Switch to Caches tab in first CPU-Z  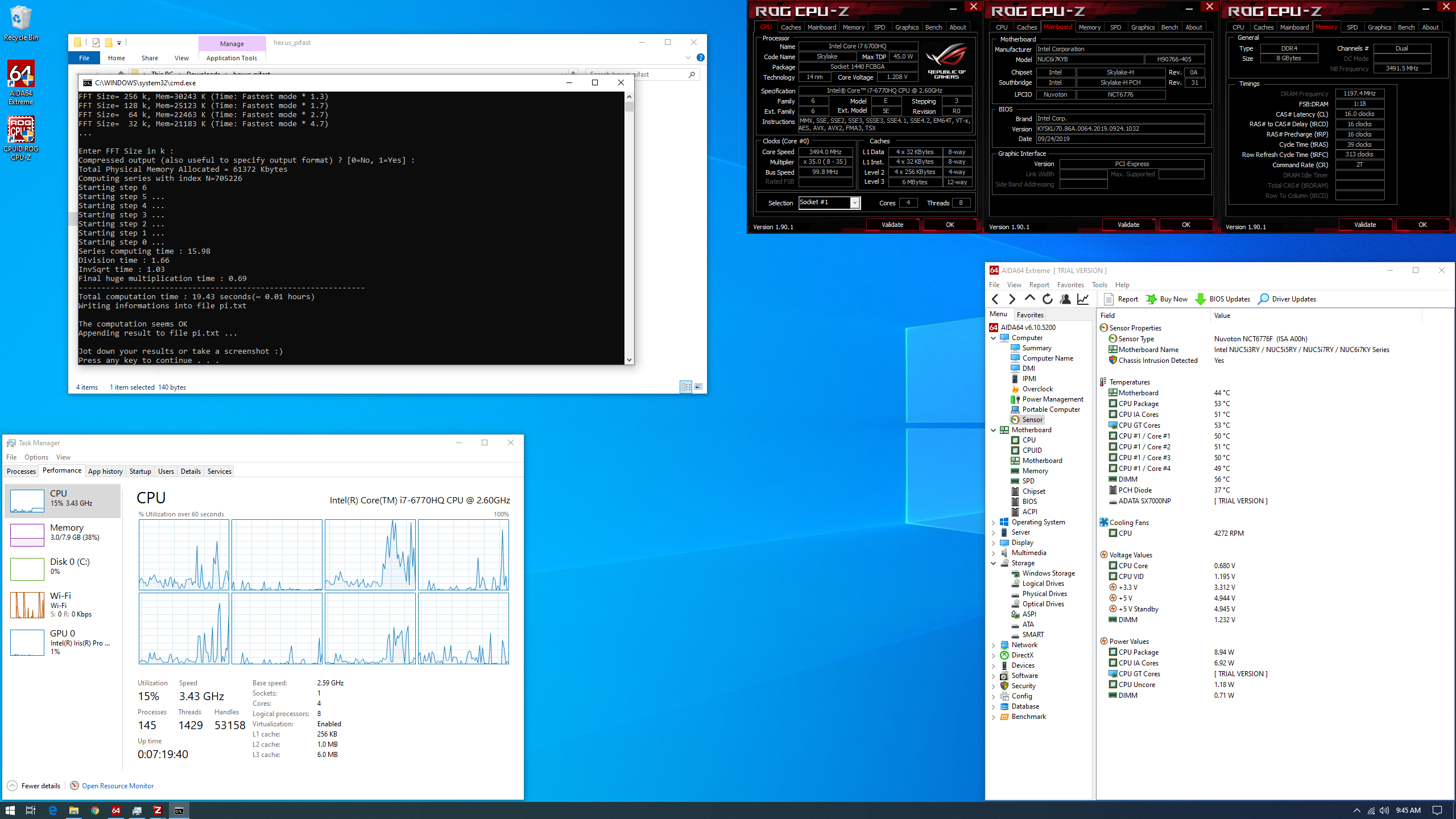click(x=791, y=27)
